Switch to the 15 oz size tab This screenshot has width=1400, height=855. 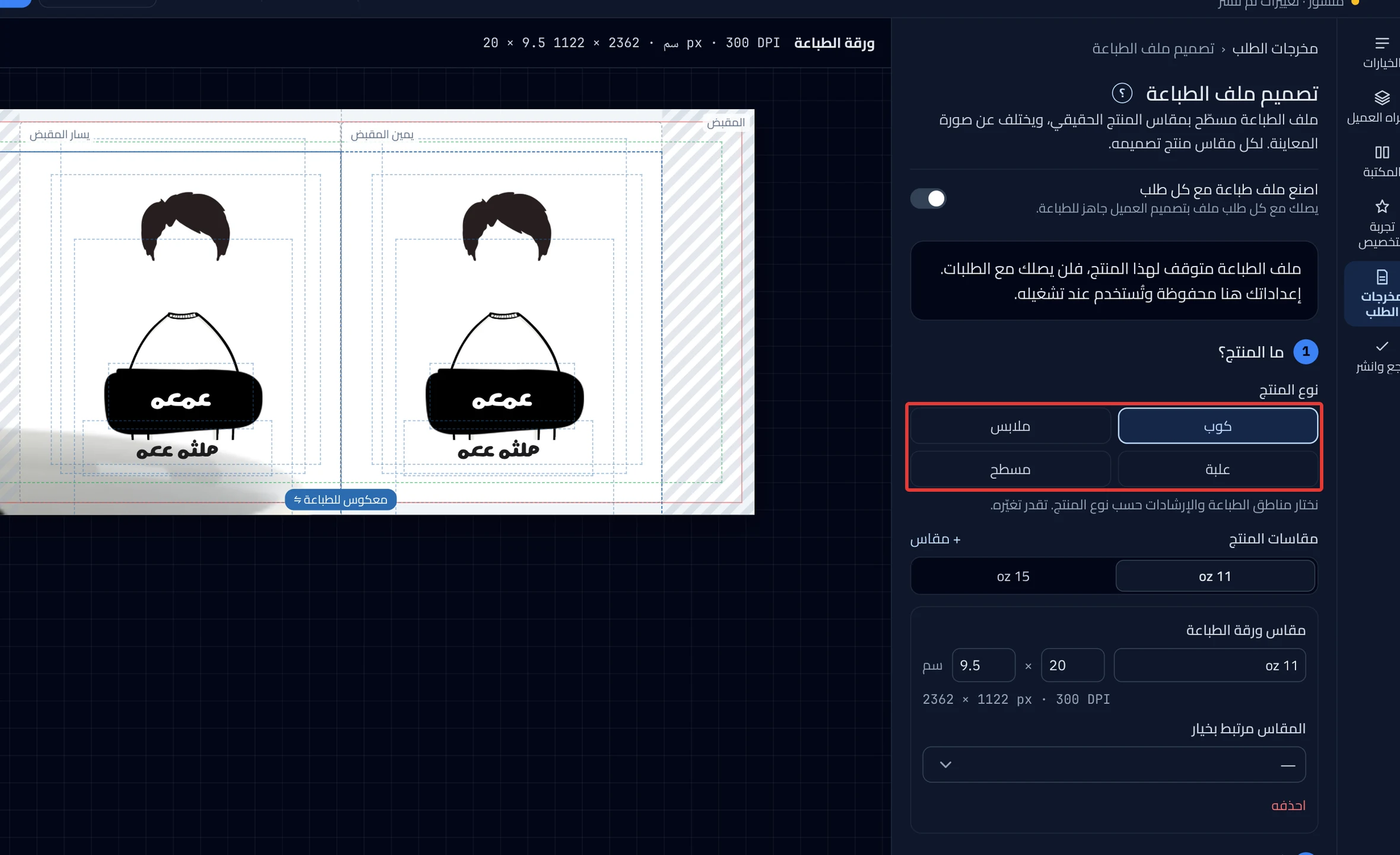(1013, 576)
